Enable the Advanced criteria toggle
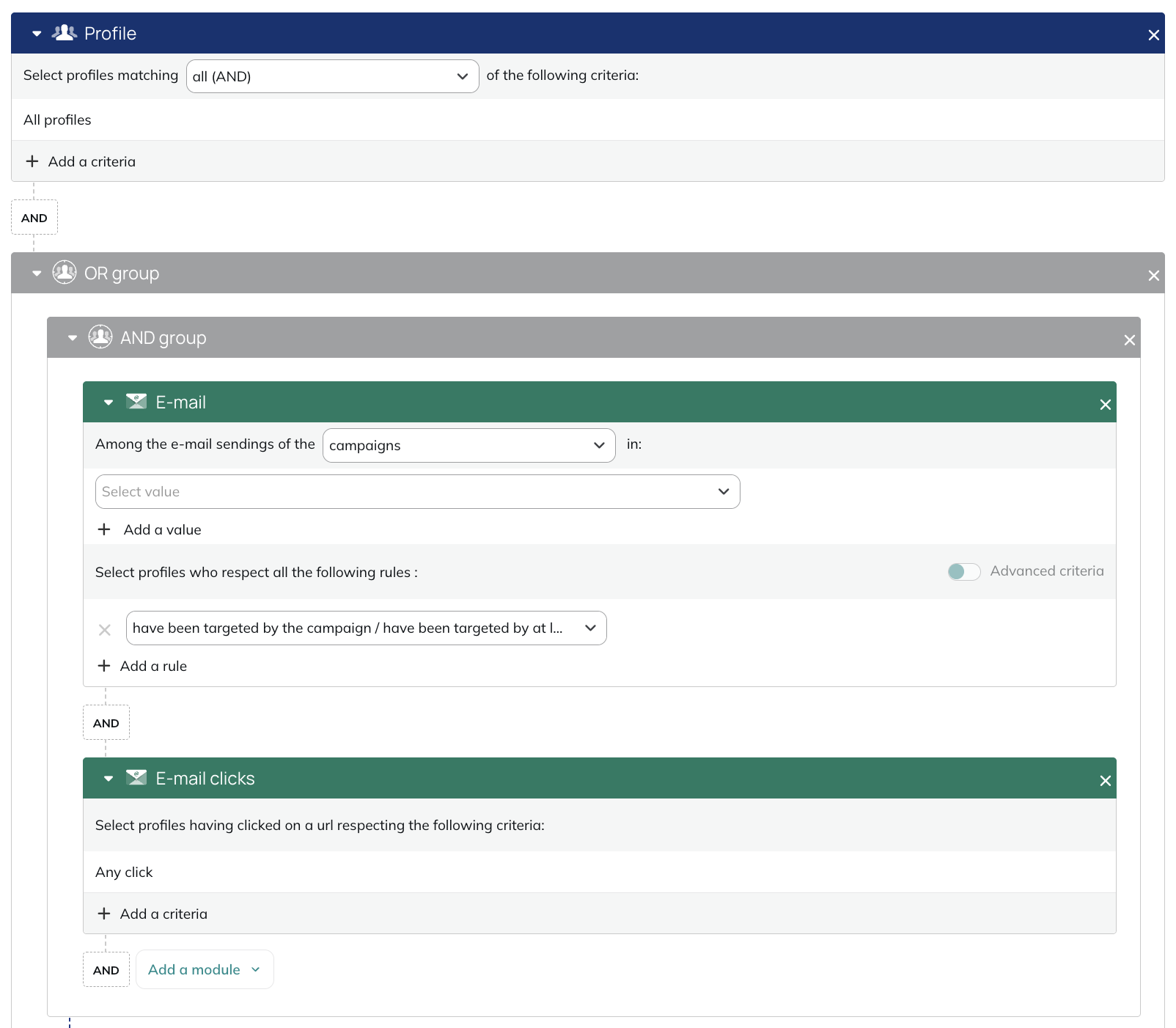Viewport: 1176px width, 1028px height. coord(964,571)
